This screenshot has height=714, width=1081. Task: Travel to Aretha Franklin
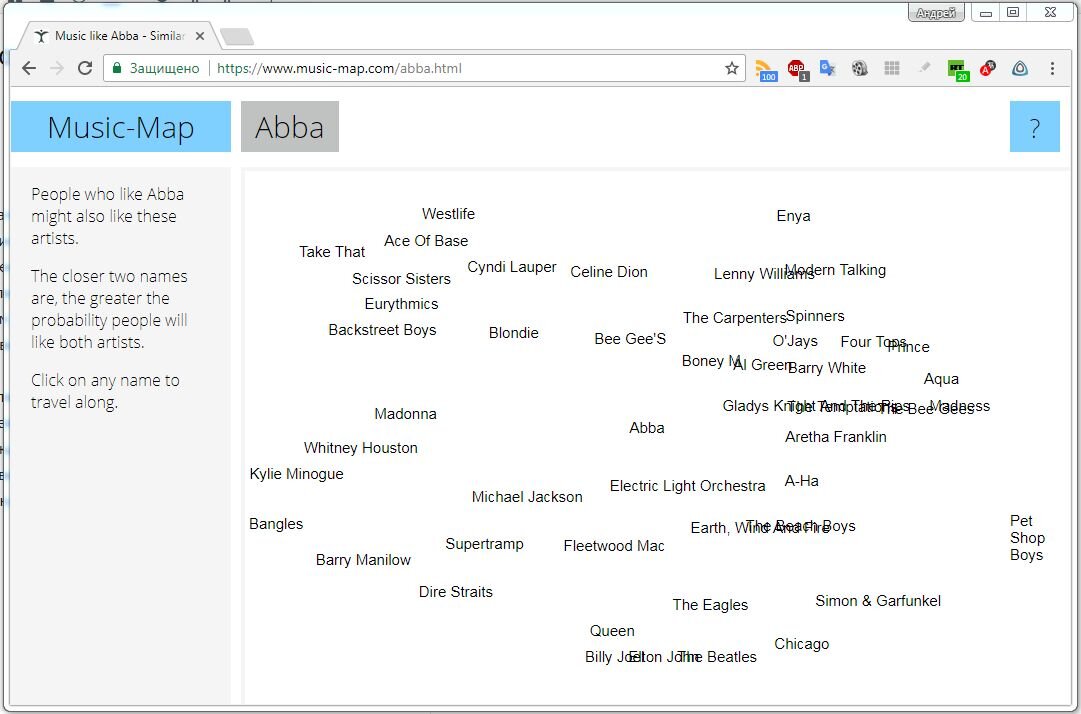tap(836, 436)
